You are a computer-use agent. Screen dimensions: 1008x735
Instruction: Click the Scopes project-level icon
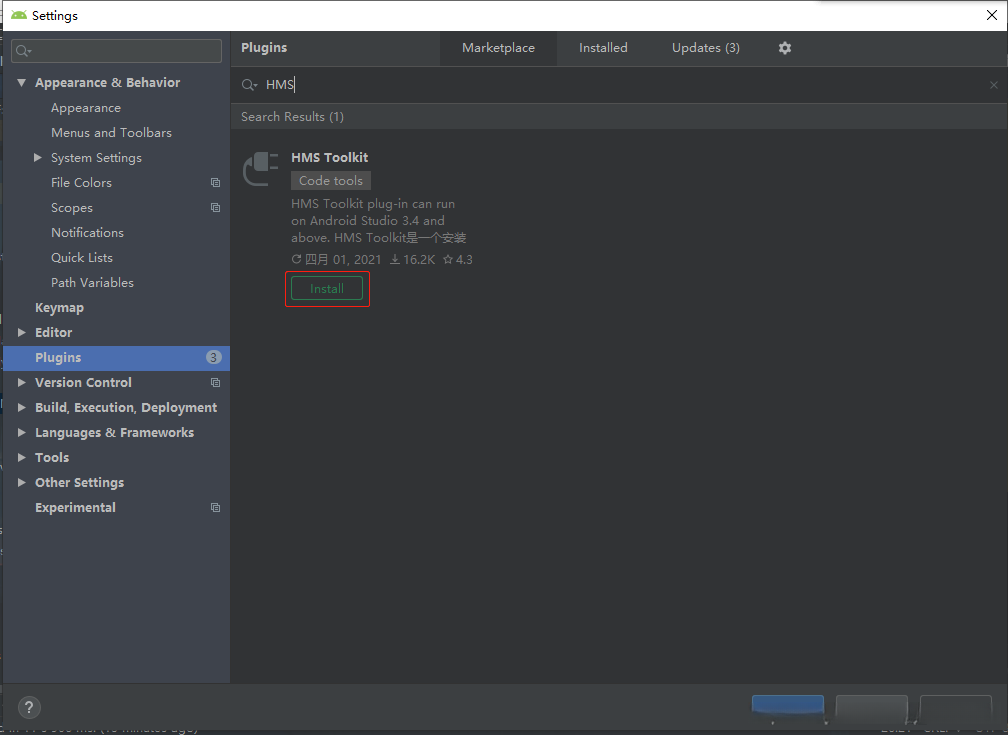pos(215,208)
